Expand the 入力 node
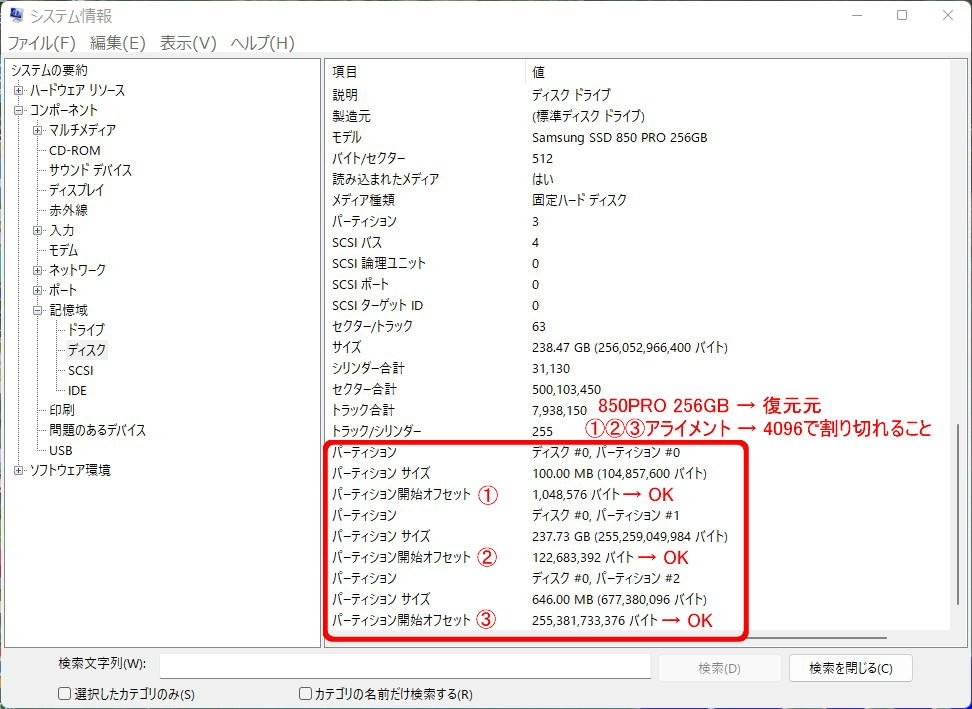 (x=38, y=231)
